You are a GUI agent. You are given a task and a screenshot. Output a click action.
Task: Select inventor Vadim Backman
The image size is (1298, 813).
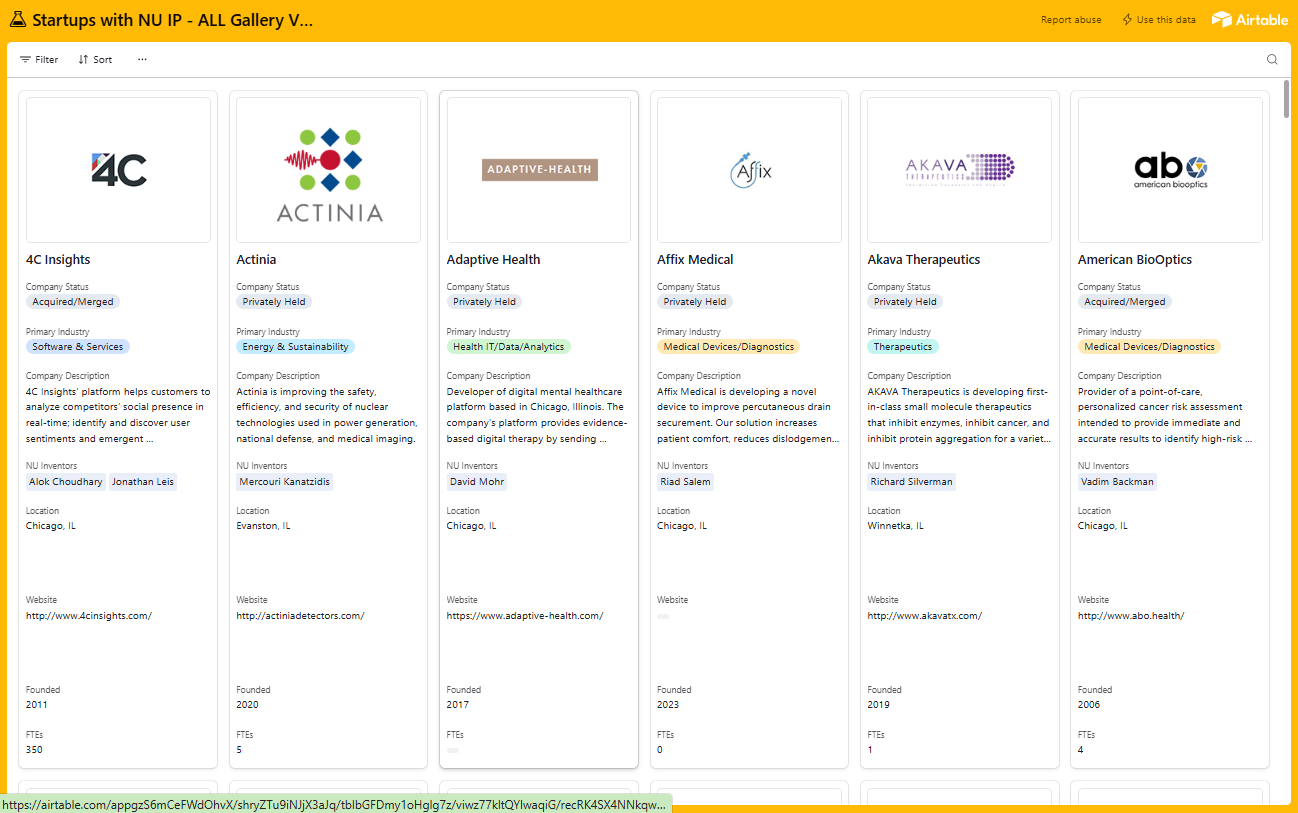click(x=1117, y=482)
